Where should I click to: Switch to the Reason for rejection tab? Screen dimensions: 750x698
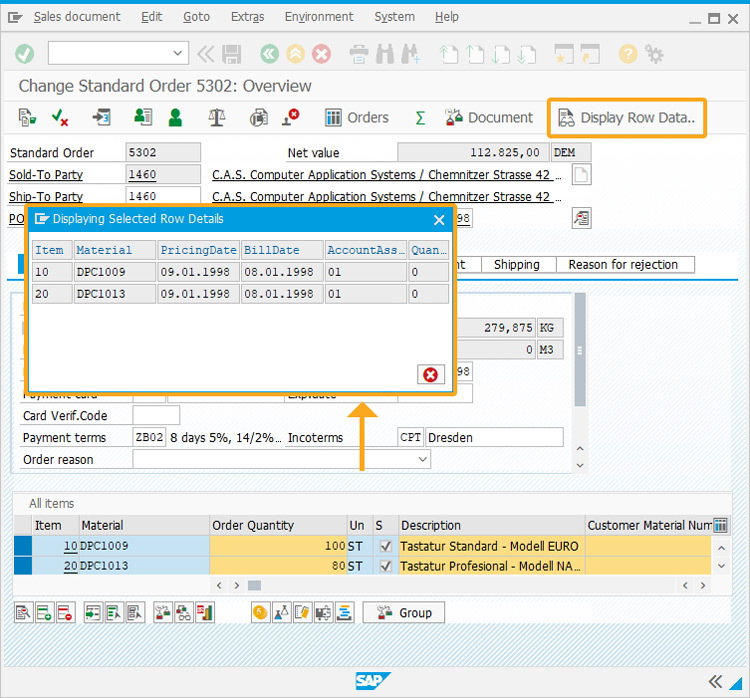625,265
